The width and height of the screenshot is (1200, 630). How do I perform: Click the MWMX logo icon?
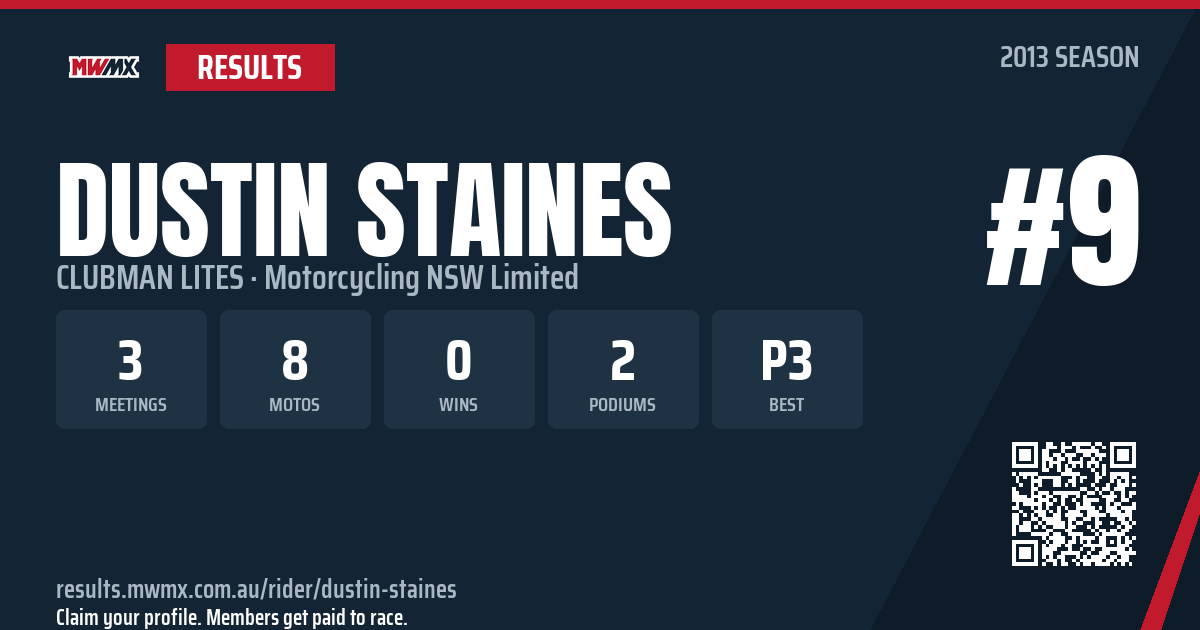(104, 67)
